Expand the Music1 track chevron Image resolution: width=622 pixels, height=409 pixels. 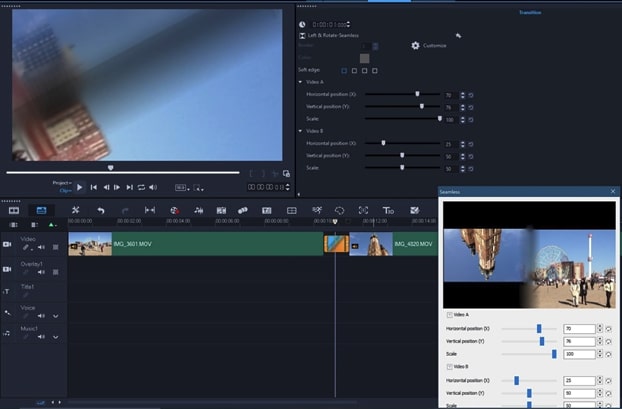click(56, 337)
